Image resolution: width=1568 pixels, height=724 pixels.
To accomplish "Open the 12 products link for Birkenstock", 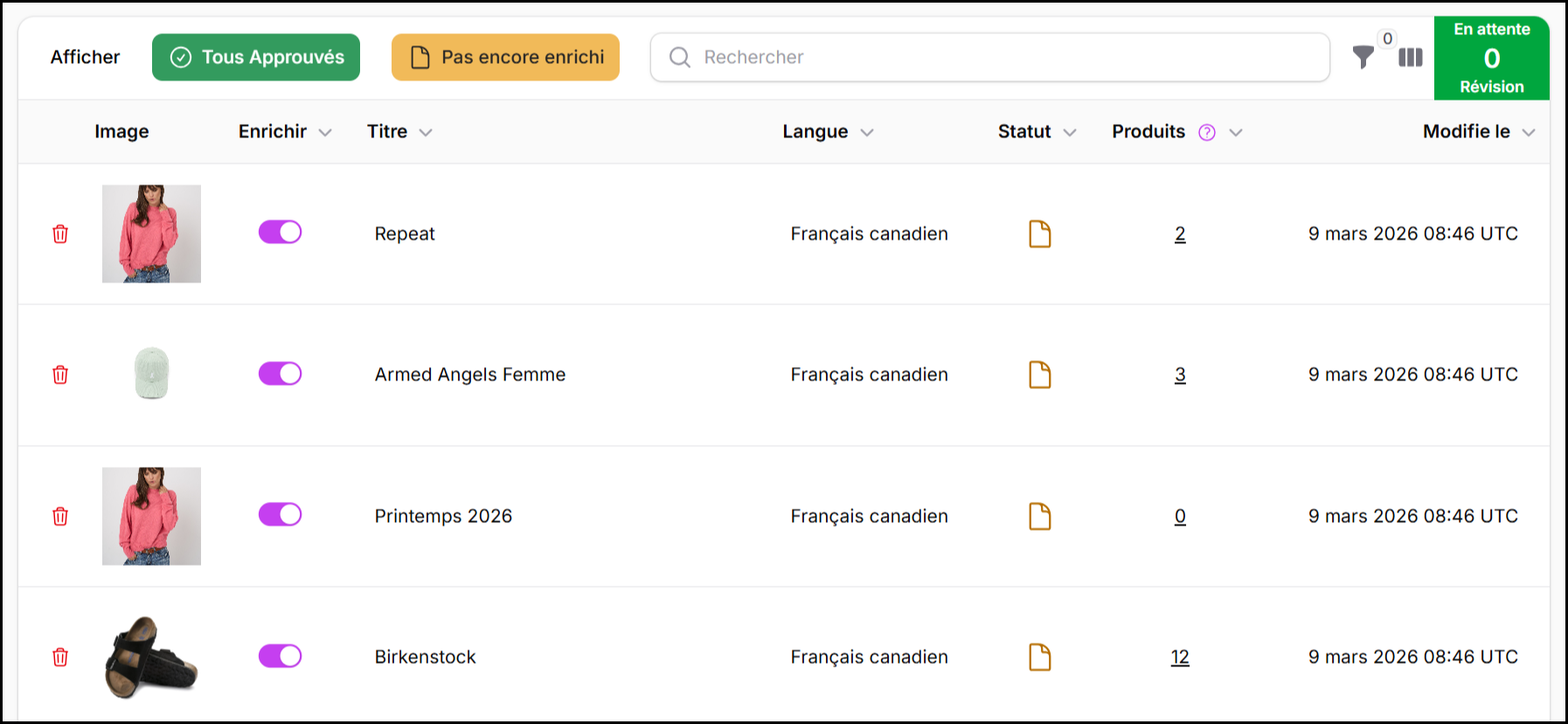I will pyautogui.click(x=1180, y=658).
